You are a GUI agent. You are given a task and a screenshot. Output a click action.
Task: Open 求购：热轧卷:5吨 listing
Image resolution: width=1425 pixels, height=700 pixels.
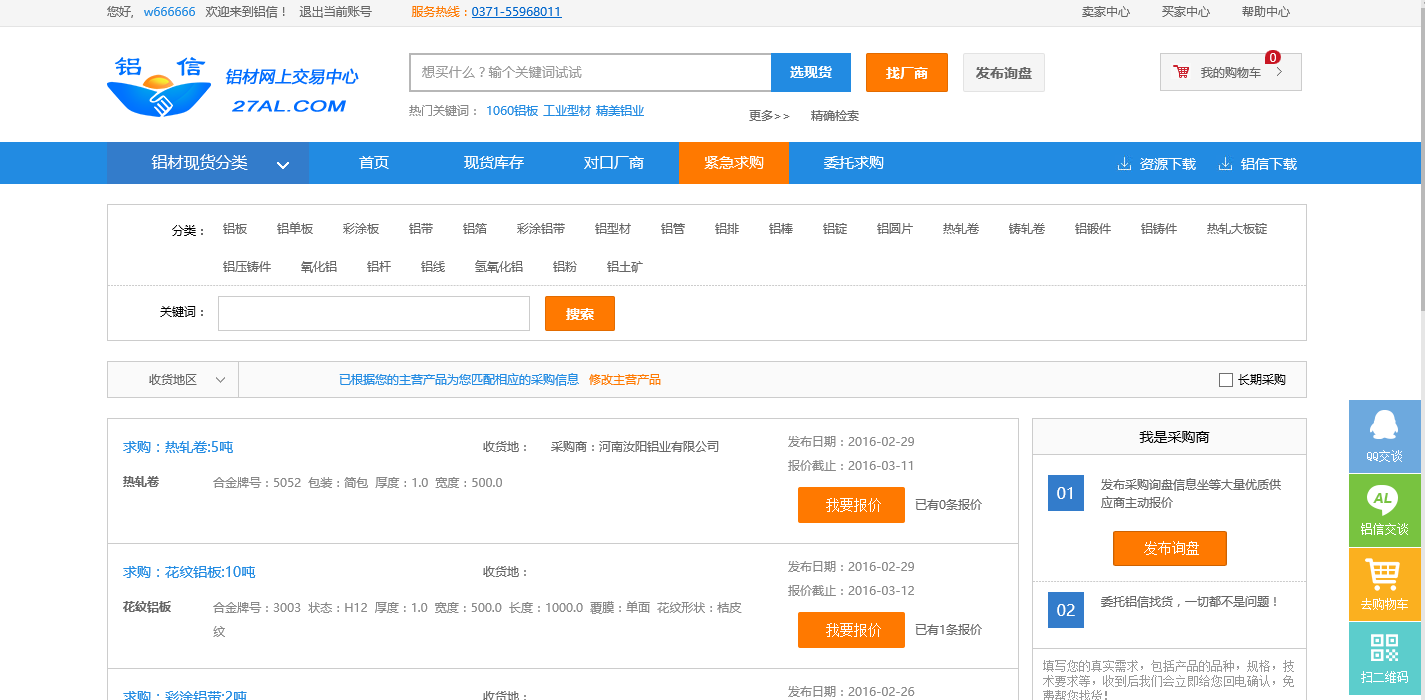pos(178,447)
